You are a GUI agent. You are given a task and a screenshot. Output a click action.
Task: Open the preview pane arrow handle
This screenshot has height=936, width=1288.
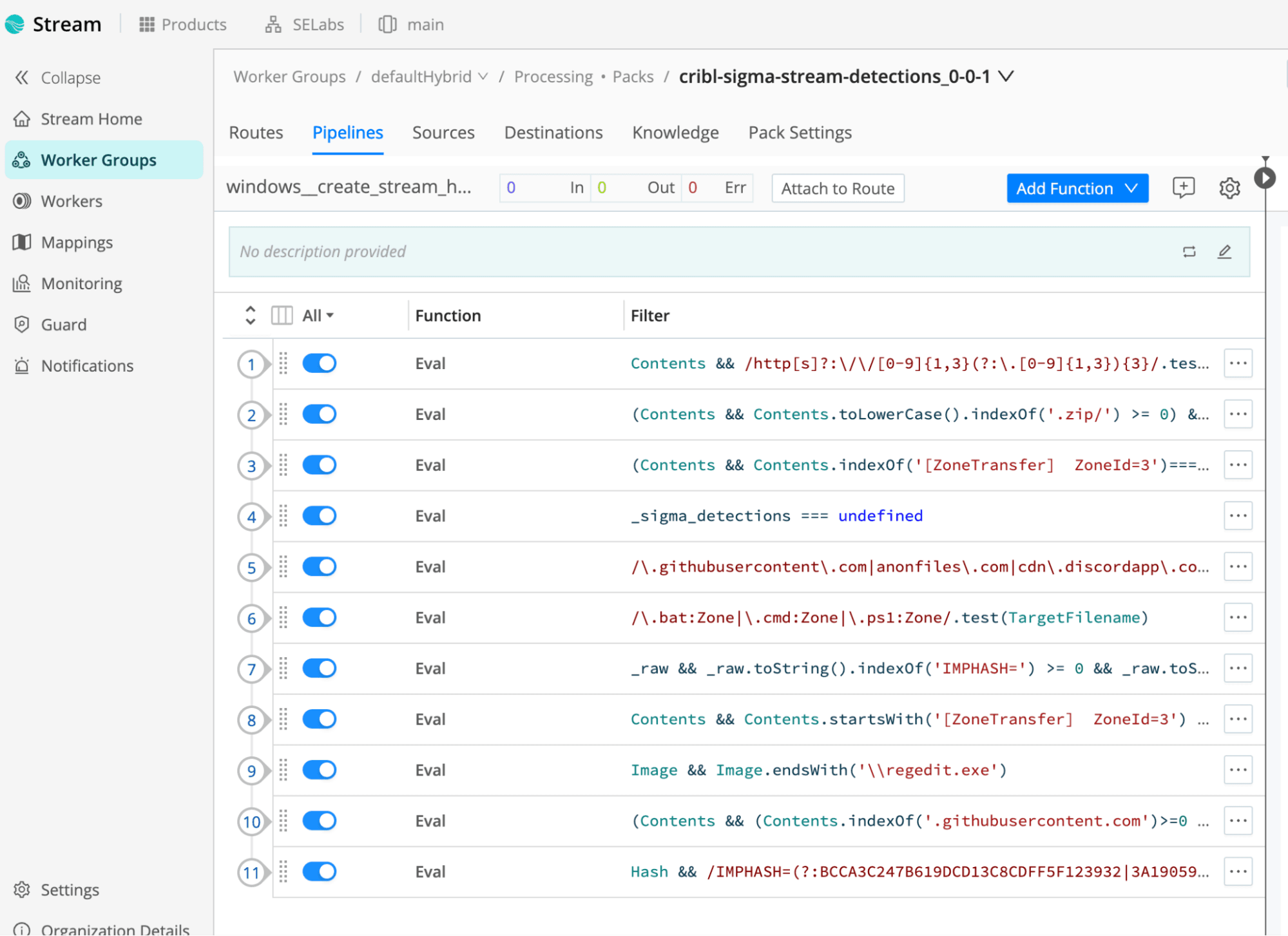(x=1265, y=178)
